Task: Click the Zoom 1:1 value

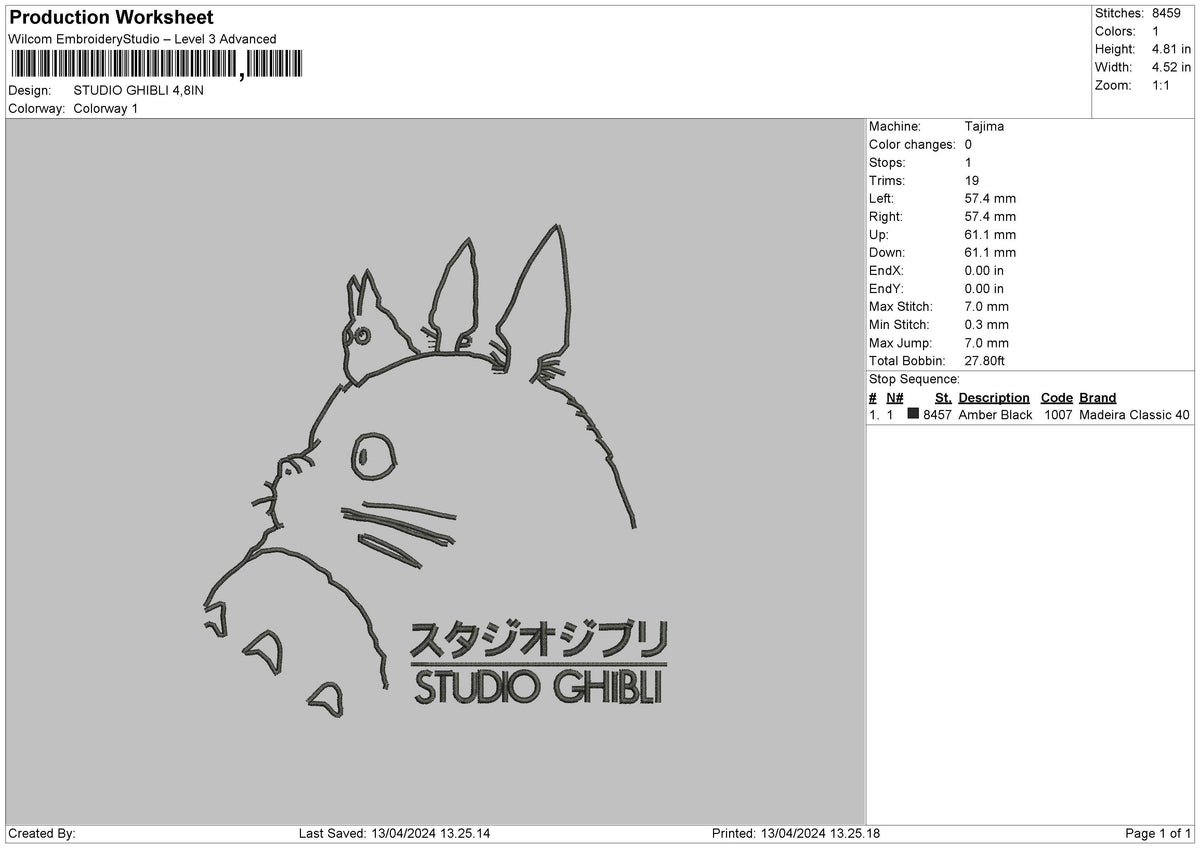Action: (x=1163, y=85)
